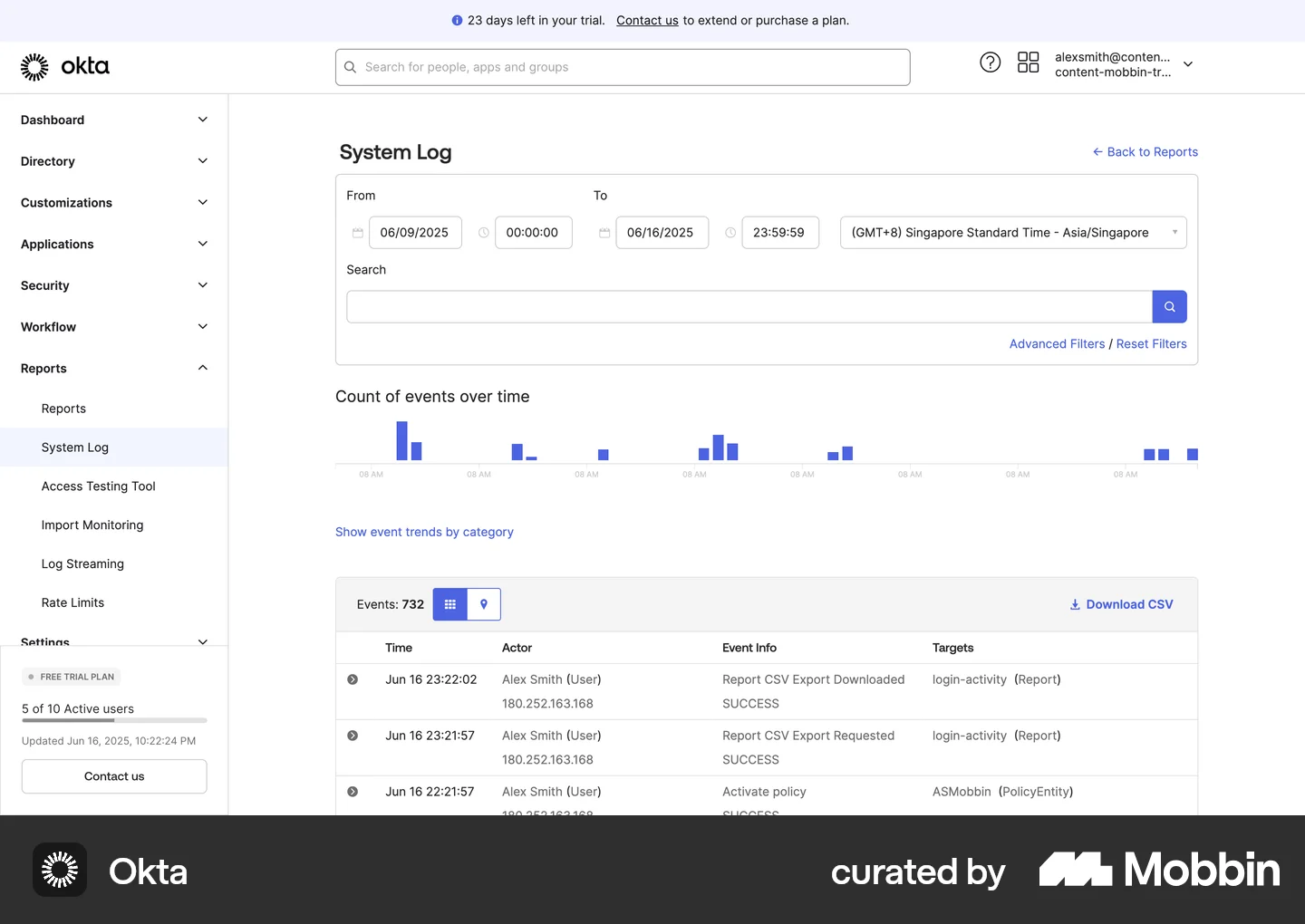Click the Okta logo

coord(65,66)
